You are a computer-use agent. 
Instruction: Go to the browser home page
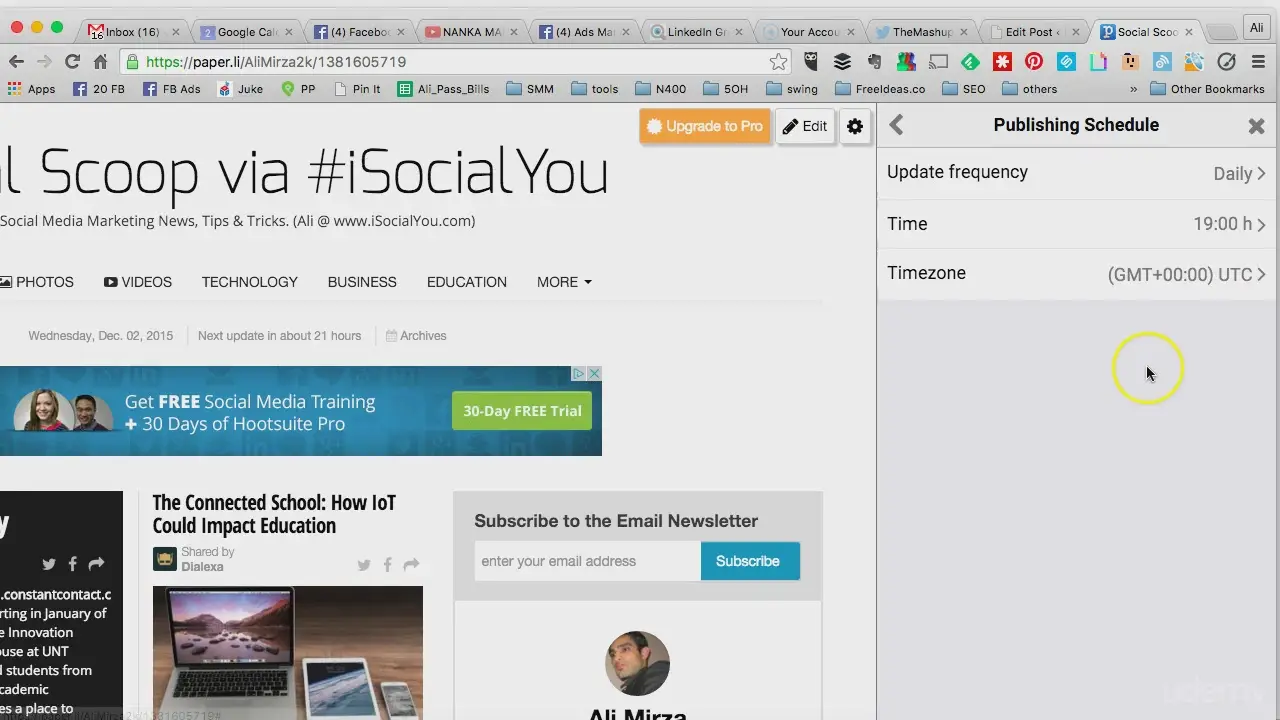pos(100,62)
